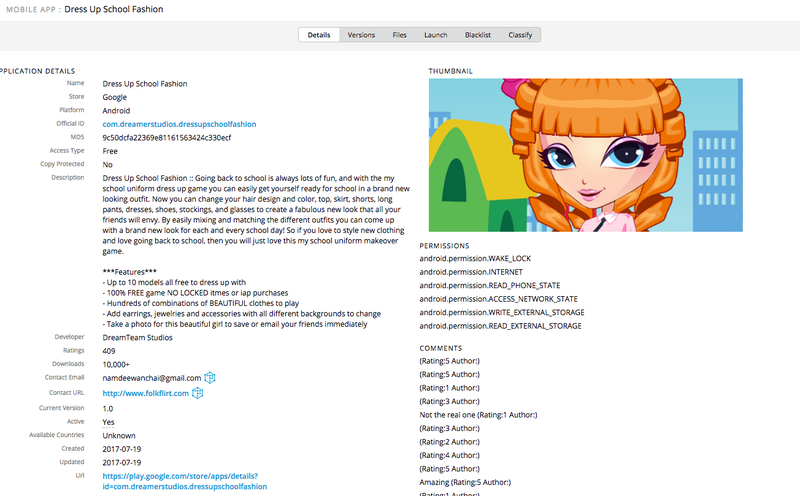800x496 pixels.
Task: Open the Google Play store URL link
Action: [x=185, y=481]
